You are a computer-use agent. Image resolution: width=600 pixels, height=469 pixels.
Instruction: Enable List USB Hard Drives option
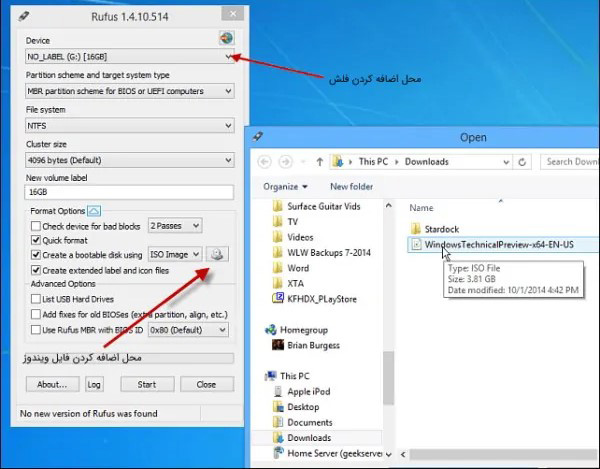[36, 299]
